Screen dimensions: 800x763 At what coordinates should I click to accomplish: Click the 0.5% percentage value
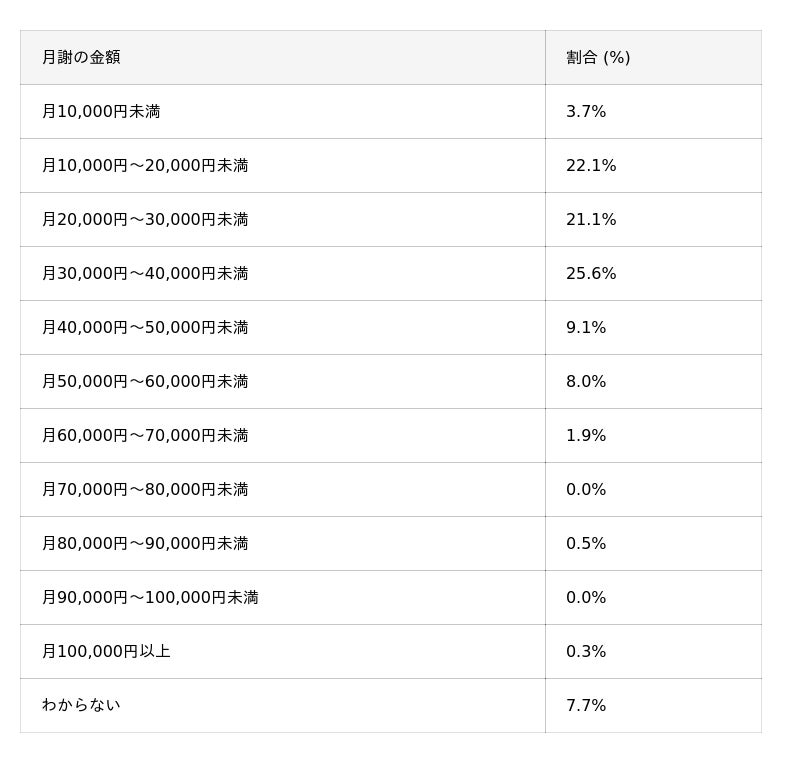point(586,543)
